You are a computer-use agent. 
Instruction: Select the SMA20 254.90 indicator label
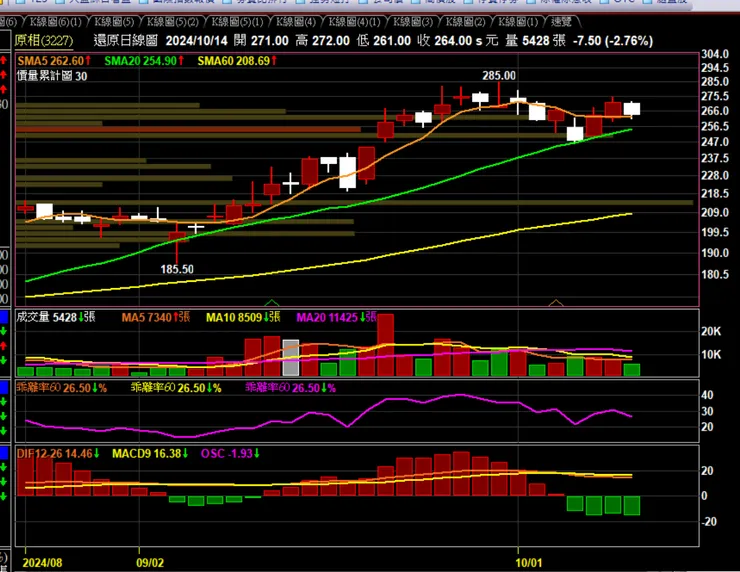pyautogui.click(x=144, y=61)
